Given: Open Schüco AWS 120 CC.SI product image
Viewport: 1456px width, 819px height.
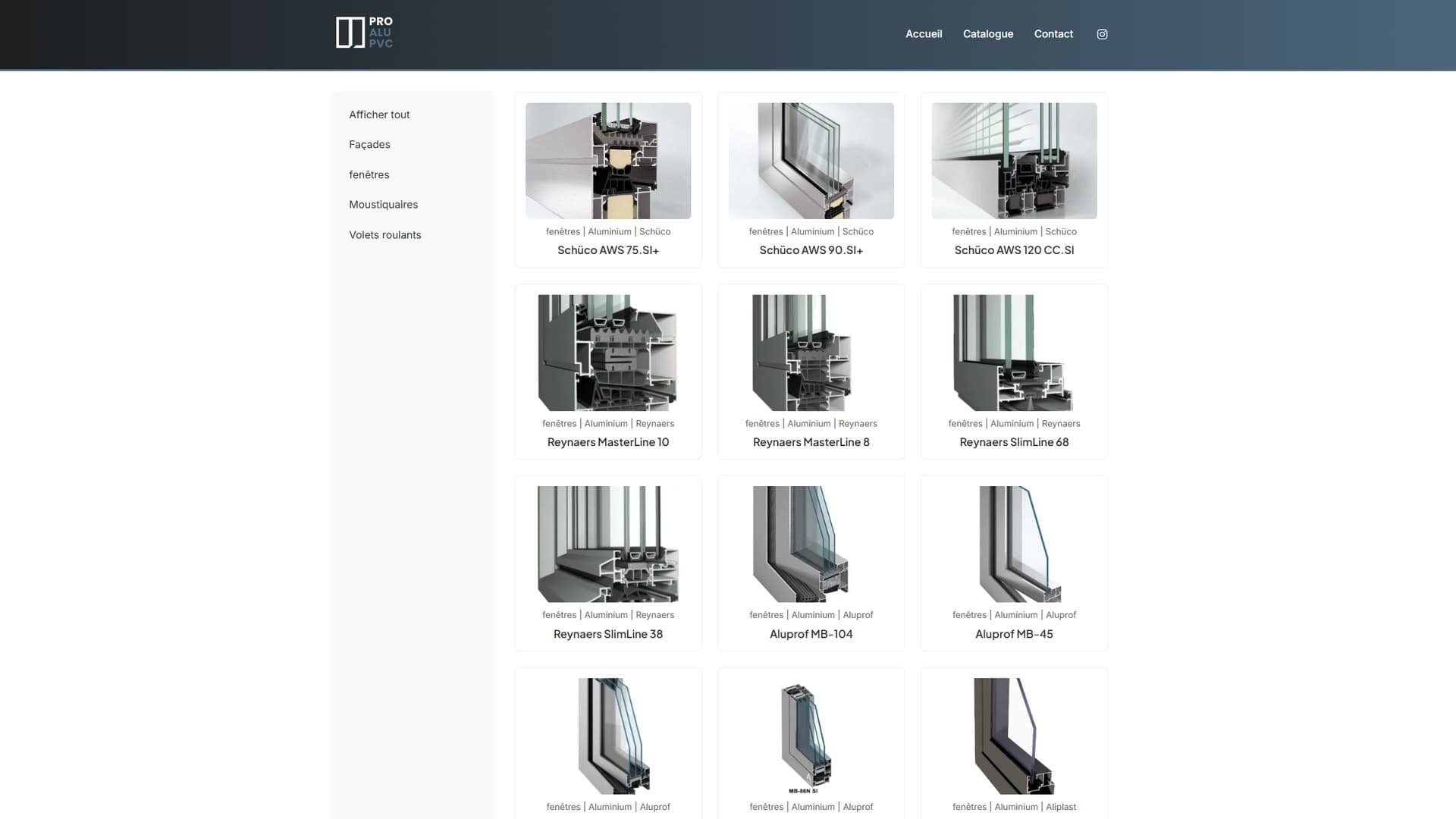Looking at the screenshot, I should tap(1014, 161).
